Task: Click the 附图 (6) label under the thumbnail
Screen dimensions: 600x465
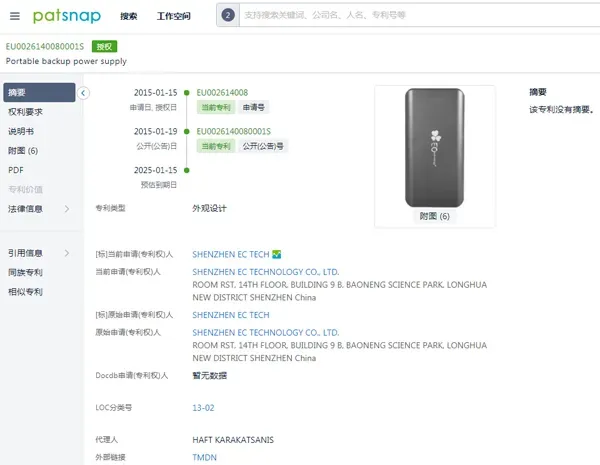Action: pyautogui.click(x=435, y=216)
